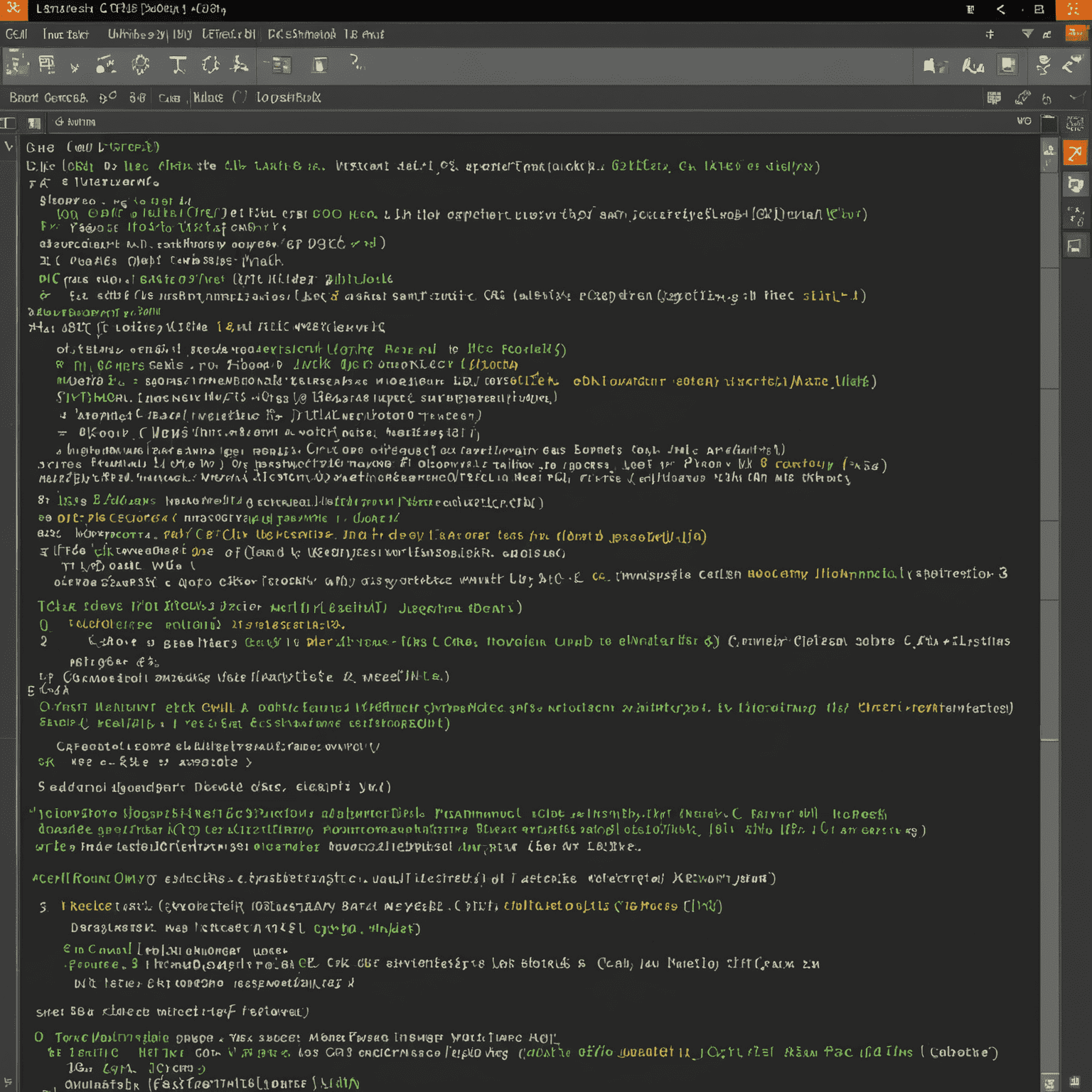The height and width of the screenshot is (1092, 1092).
Task: Click the list panel icon after toolbar divider
Action: click(x=282, y=65)
